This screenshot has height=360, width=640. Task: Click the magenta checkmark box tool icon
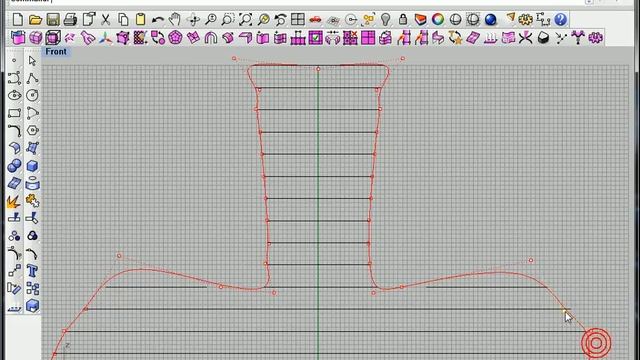tap(316, 38)
